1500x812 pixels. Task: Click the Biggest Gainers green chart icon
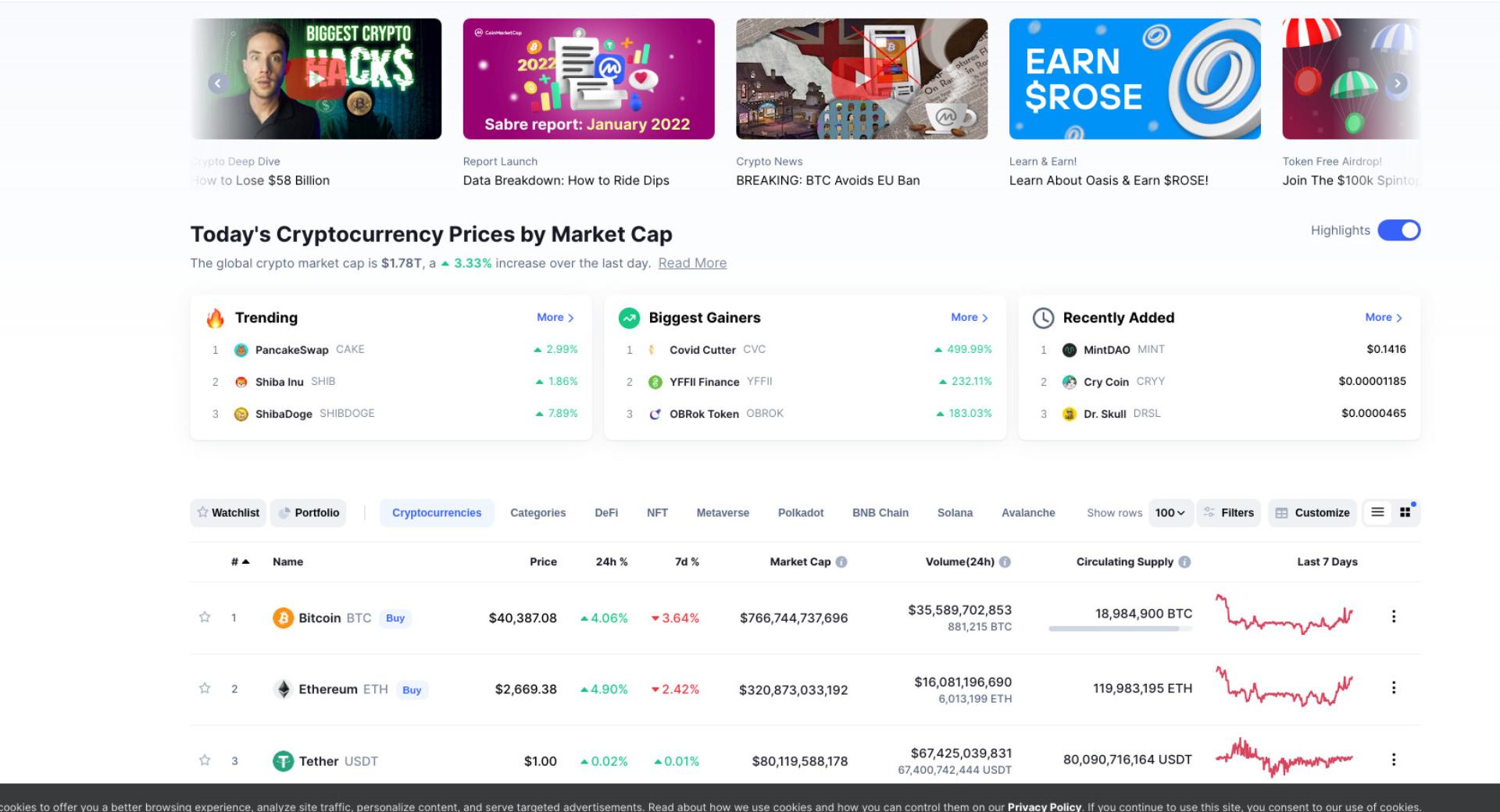click(629, 318)
